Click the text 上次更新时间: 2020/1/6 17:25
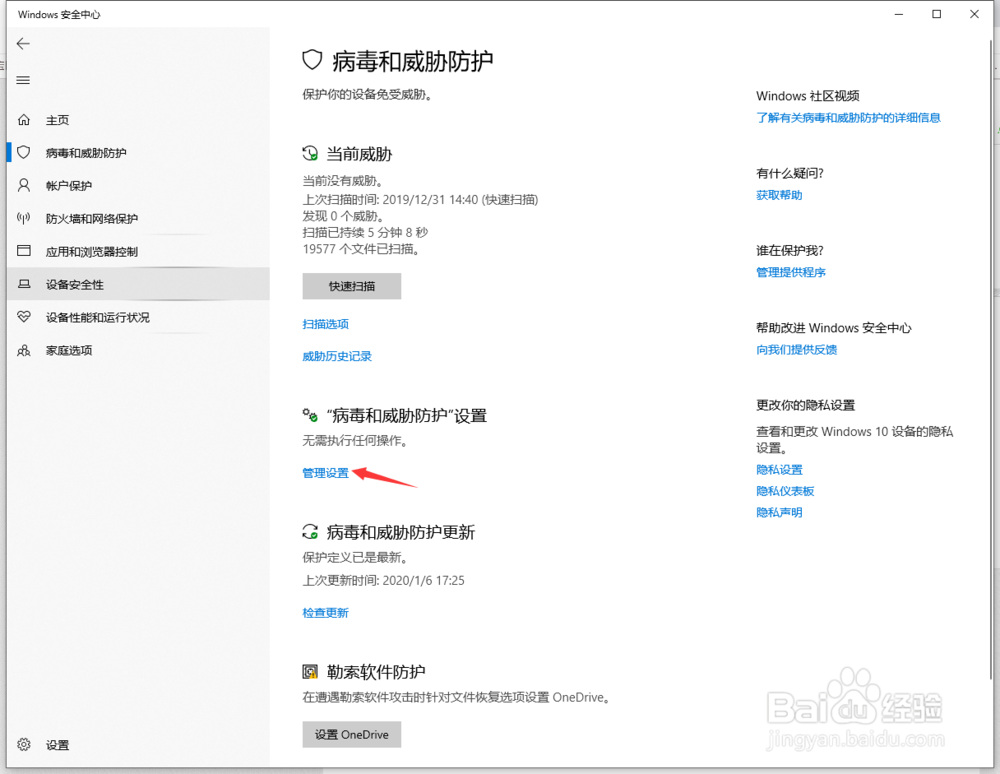Viewport: 1000px width, 774px height. [x=383, y=580]
